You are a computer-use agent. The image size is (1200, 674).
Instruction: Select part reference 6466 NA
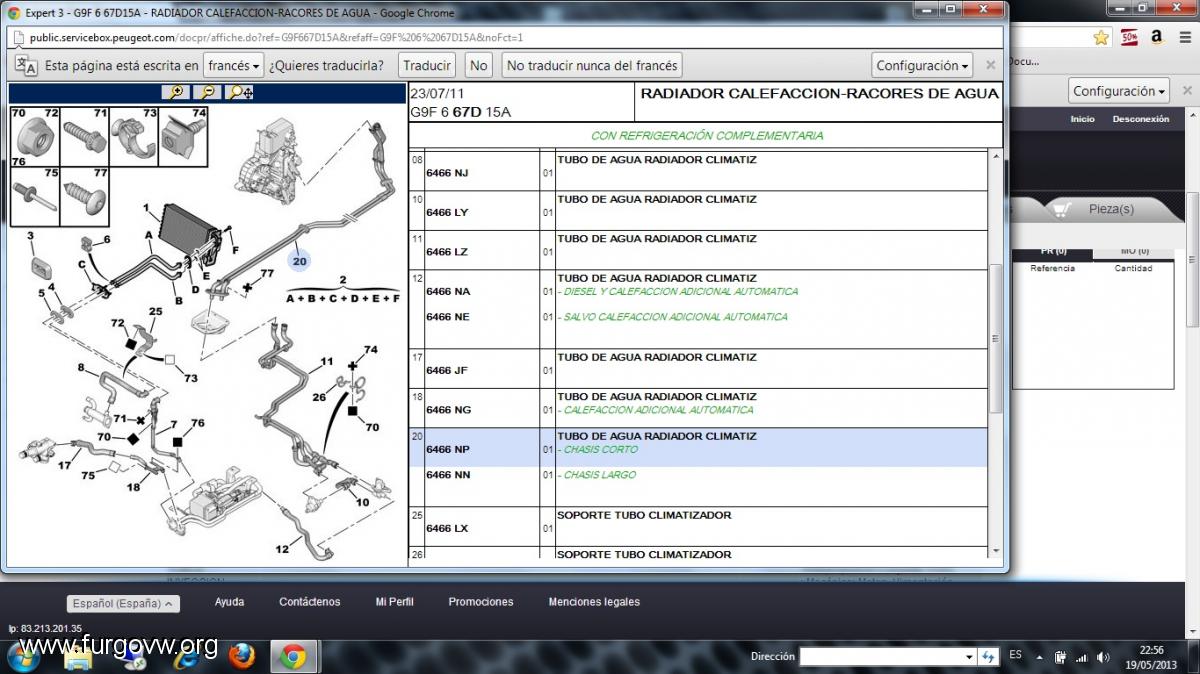coord(448,291)
